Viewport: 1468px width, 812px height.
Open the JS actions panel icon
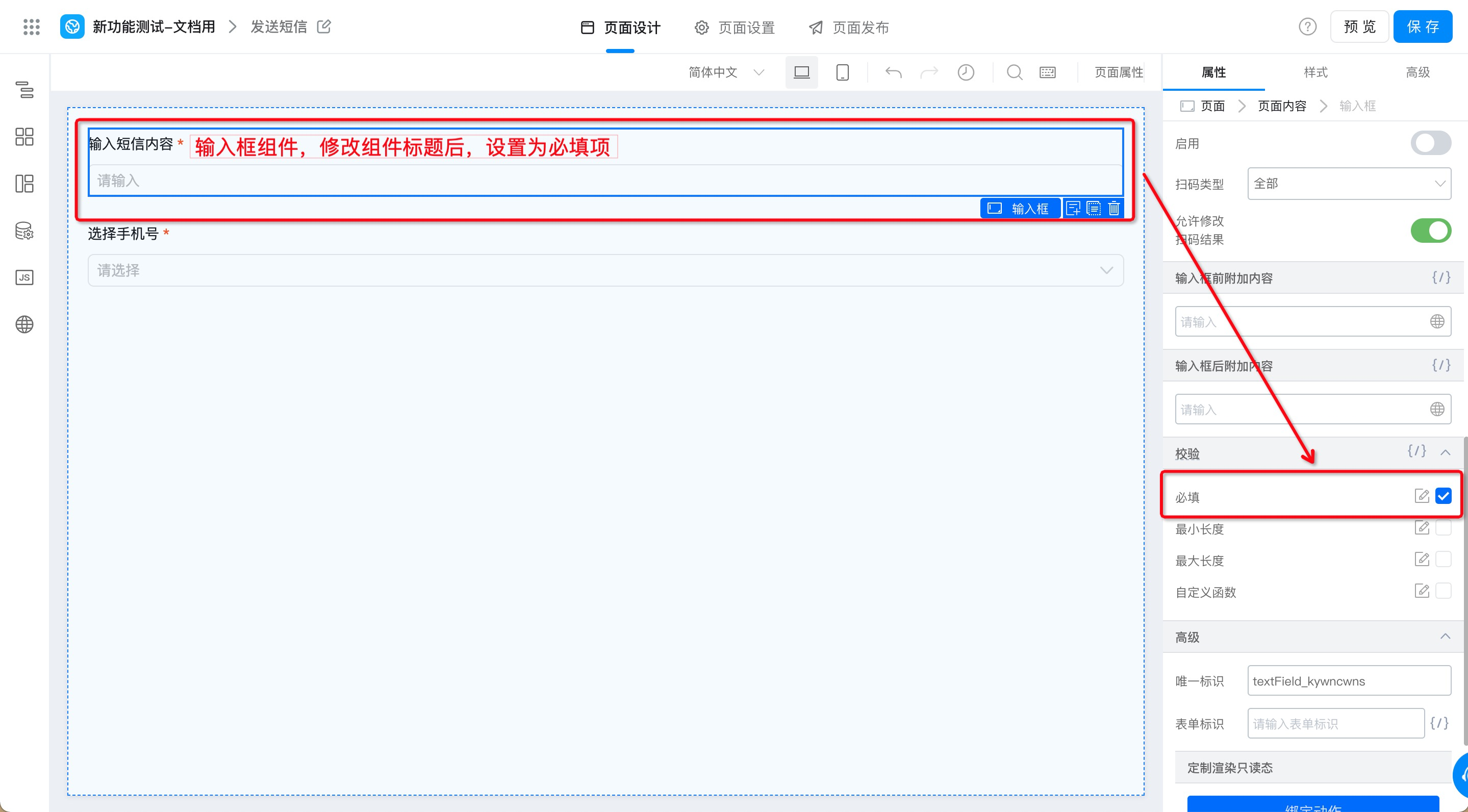coord(24,277)
